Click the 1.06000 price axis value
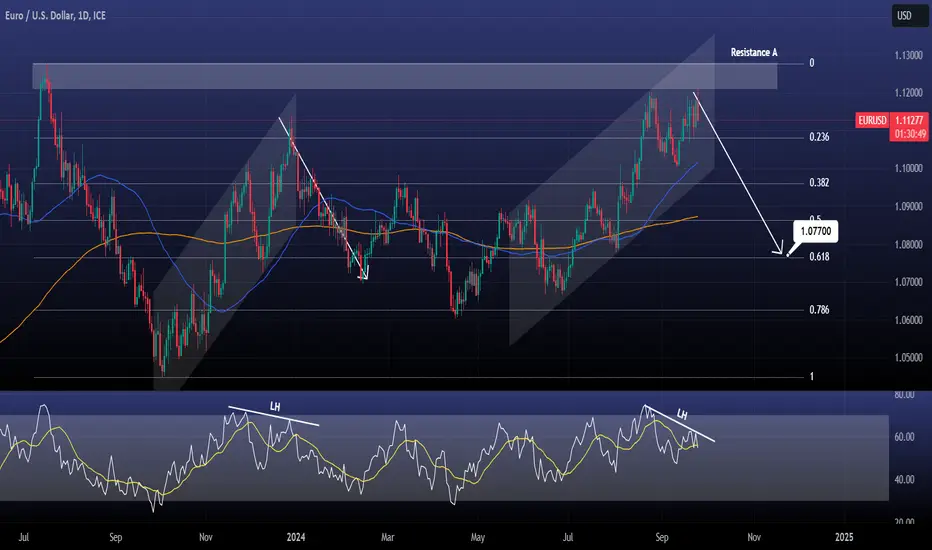The height and width of the screenshot is (550, 932). coord(909,320)
